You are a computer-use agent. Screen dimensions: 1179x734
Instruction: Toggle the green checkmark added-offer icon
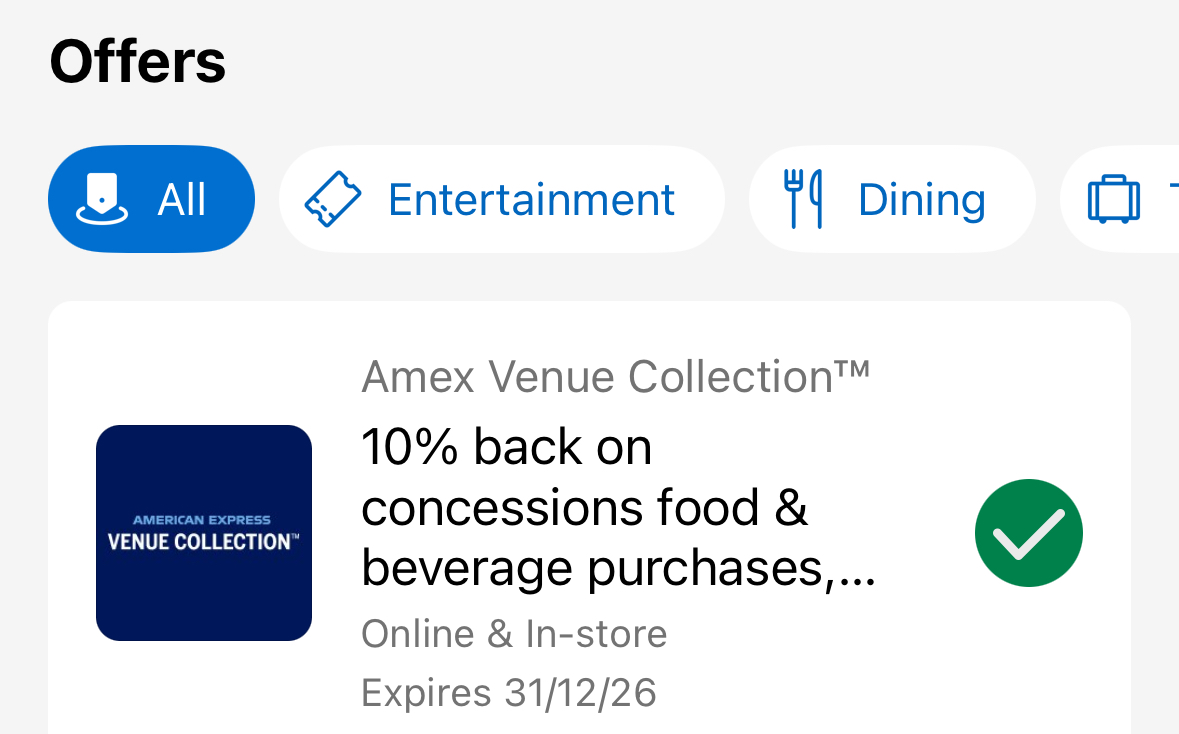[1029, 533]
